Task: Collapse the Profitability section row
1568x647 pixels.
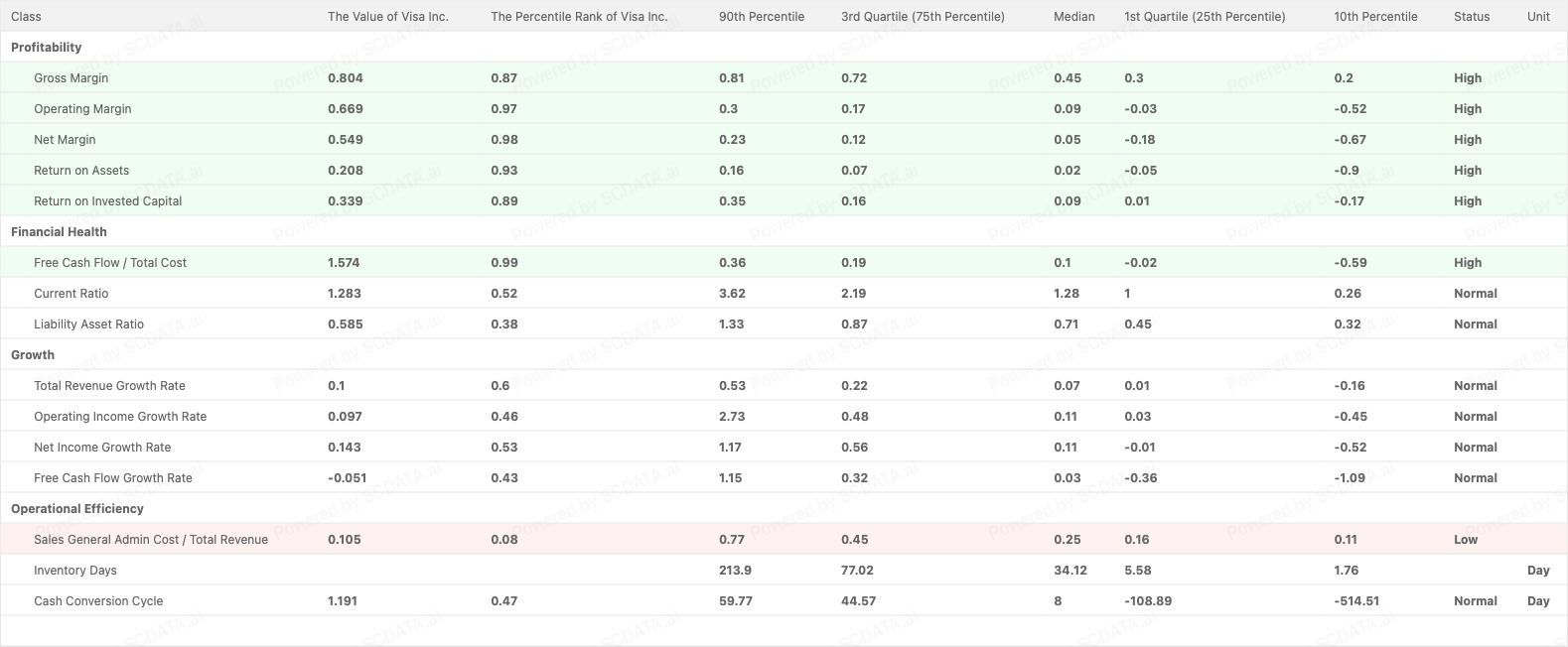Action: 47,48
